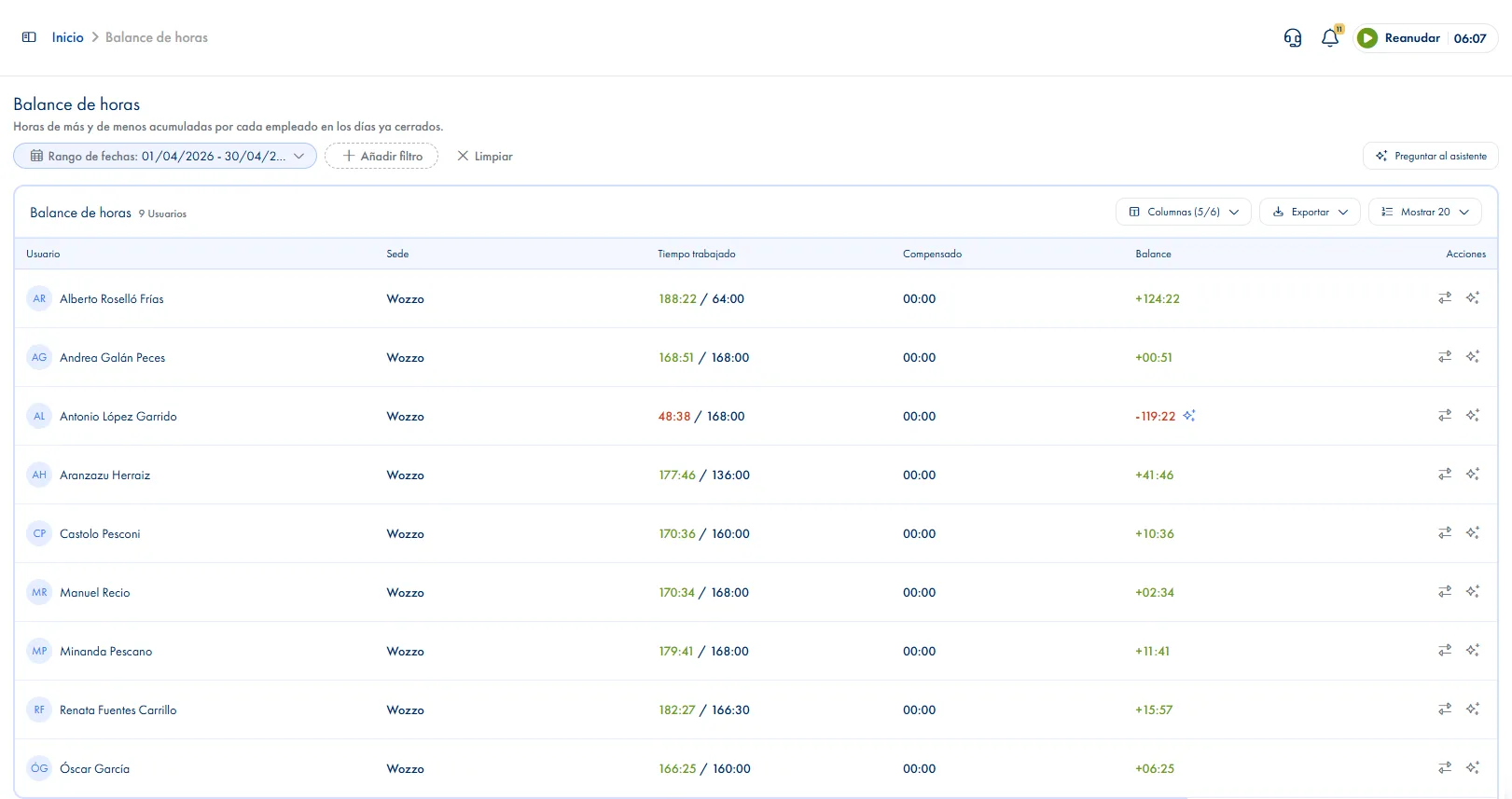Click the AI sparkle action for Manuel Recio
The image size is (1512, 799).
point(1473,592)
